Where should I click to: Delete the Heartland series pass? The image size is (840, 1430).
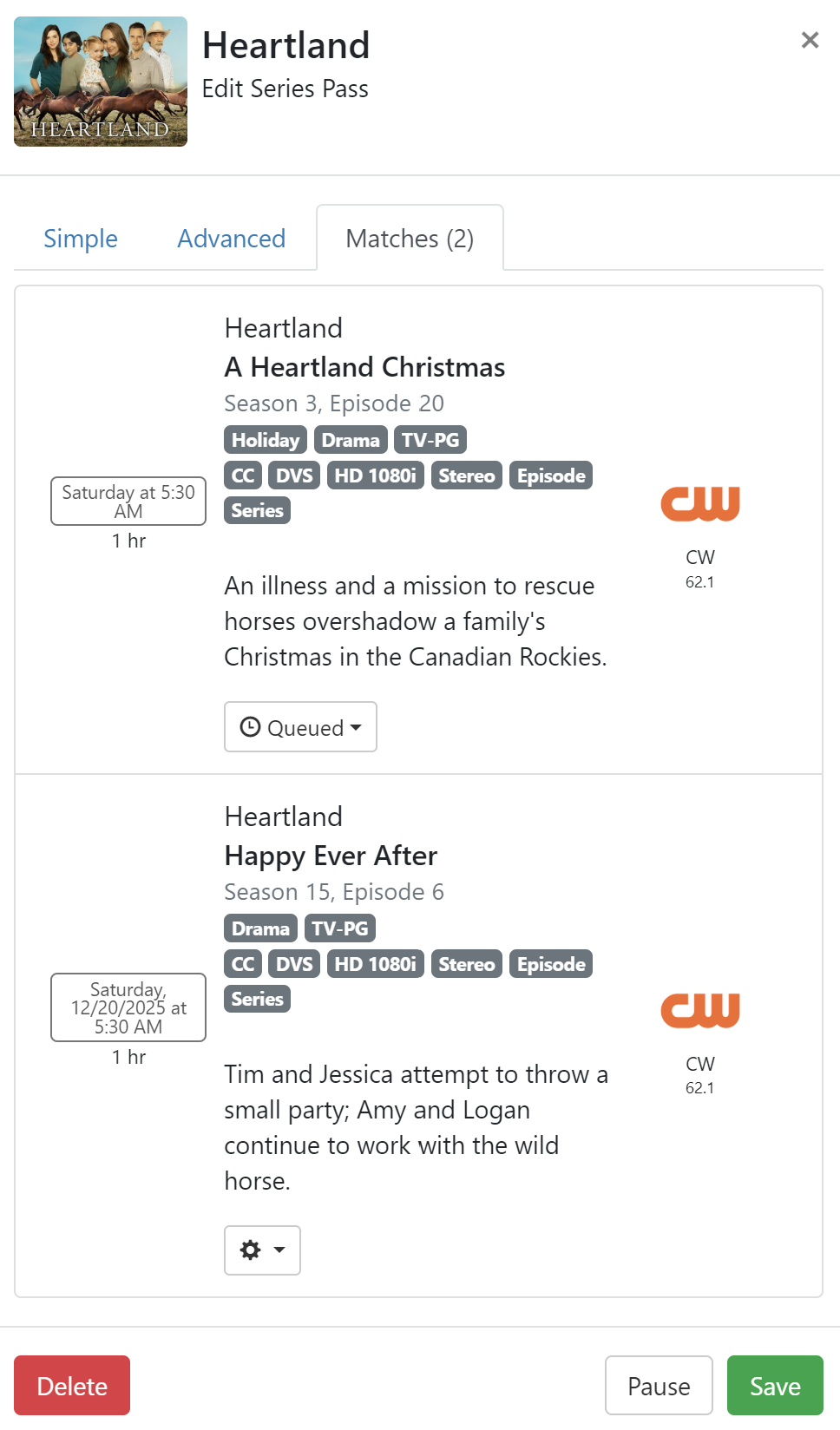pos(72,1386)
